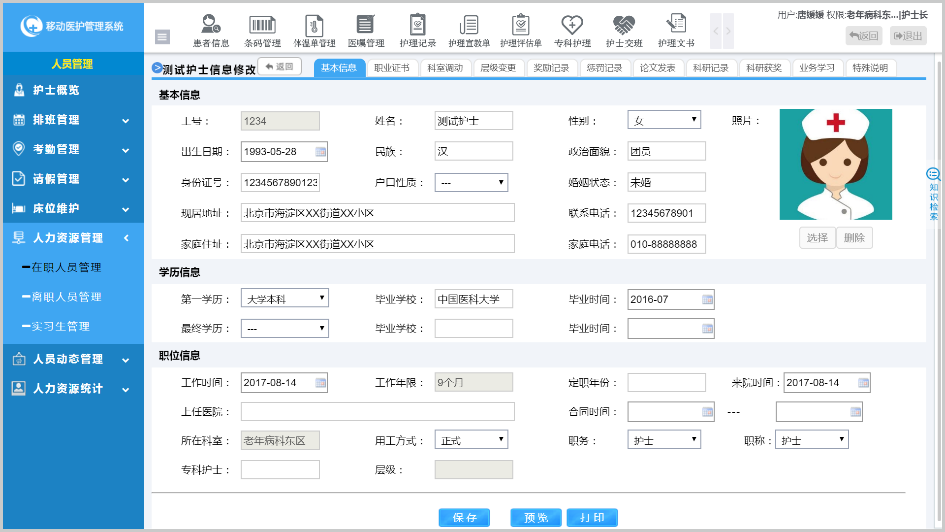
Task: Click the 上任医院 input field
Action: [377, 412]
